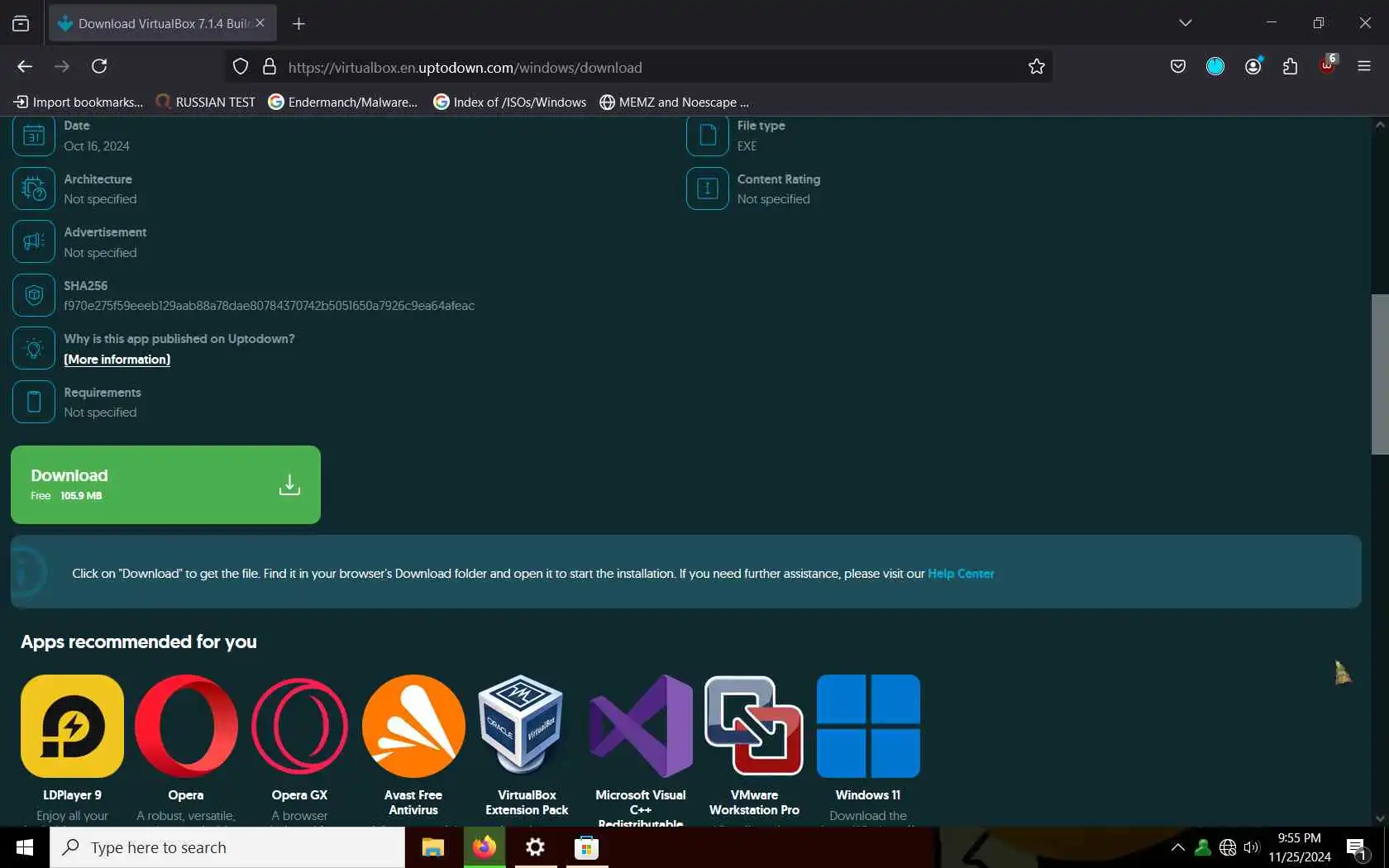Open the RUSSIAN TEST bookmark
The width and height of the screenshot is (1389, 868).
coord(206,103)
